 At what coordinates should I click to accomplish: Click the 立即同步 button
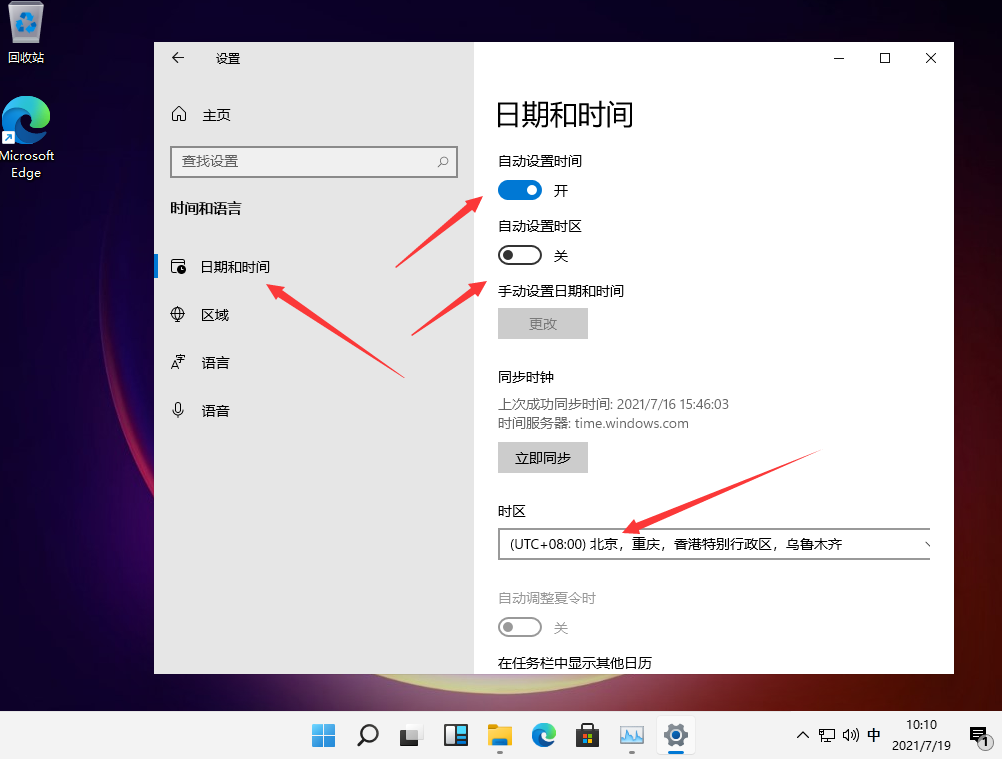click(x=543, y=457)
